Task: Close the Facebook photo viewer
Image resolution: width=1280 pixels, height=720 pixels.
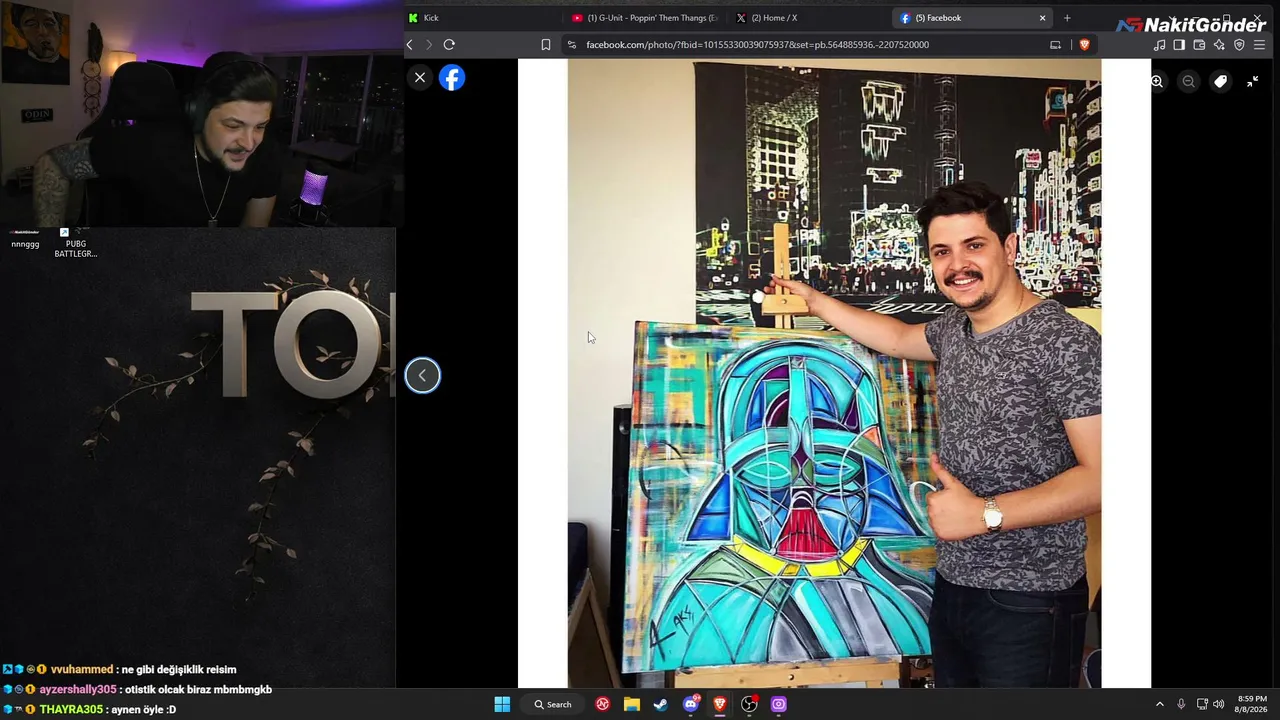Action: click(420, 77)
